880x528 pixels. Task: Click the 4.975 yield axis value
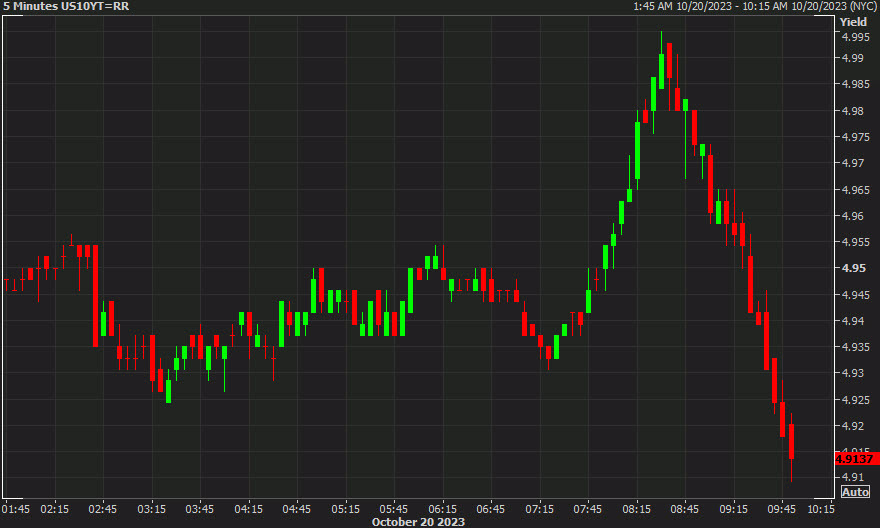[855, 137]
